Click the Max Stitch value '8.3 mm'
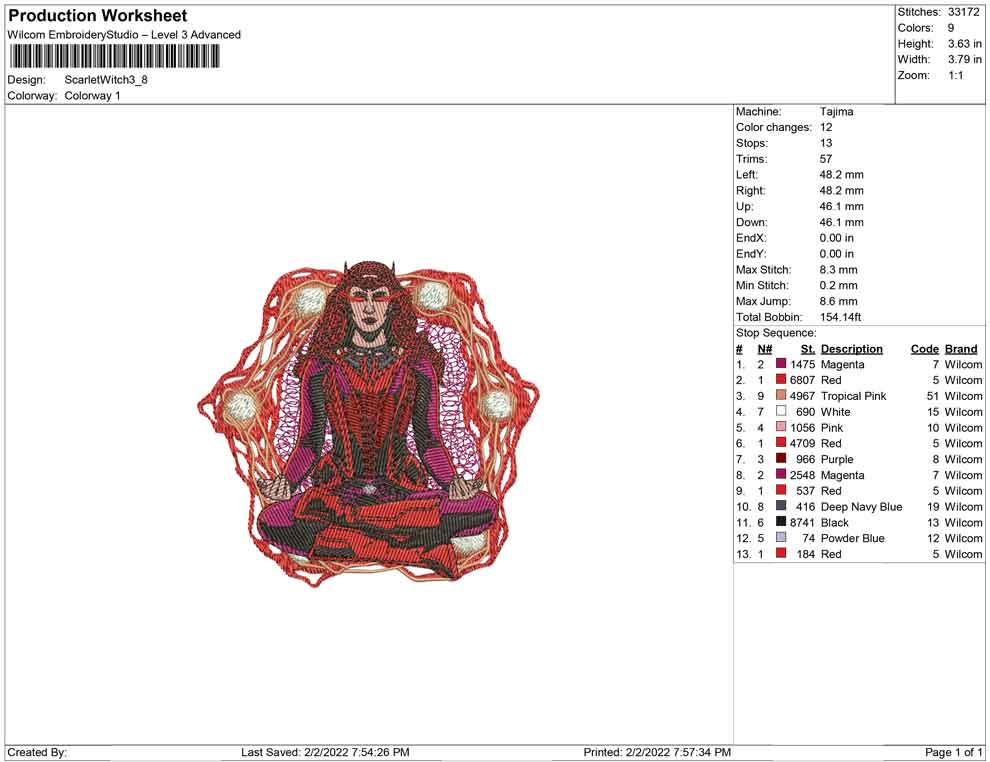Viewport: 990px width, 762px height. (838, 270)
